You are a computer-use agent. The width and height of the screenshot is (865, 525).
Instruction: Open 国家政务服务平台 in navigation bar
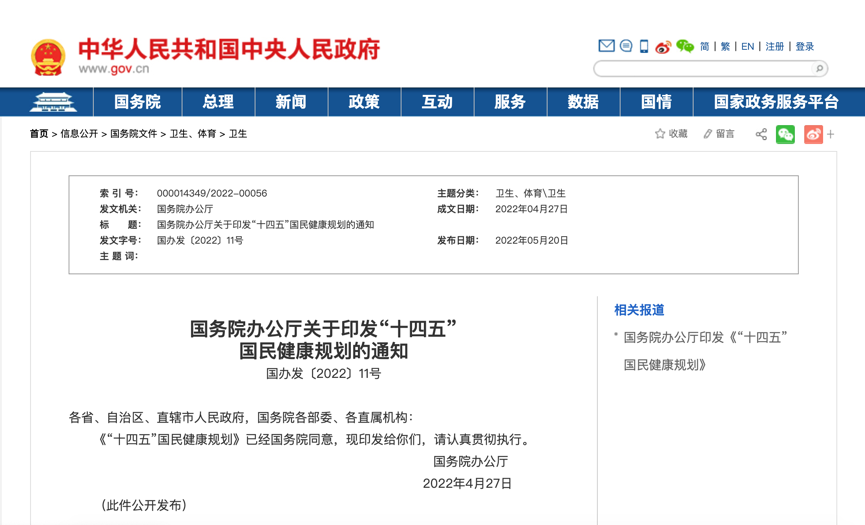[776, 102]
